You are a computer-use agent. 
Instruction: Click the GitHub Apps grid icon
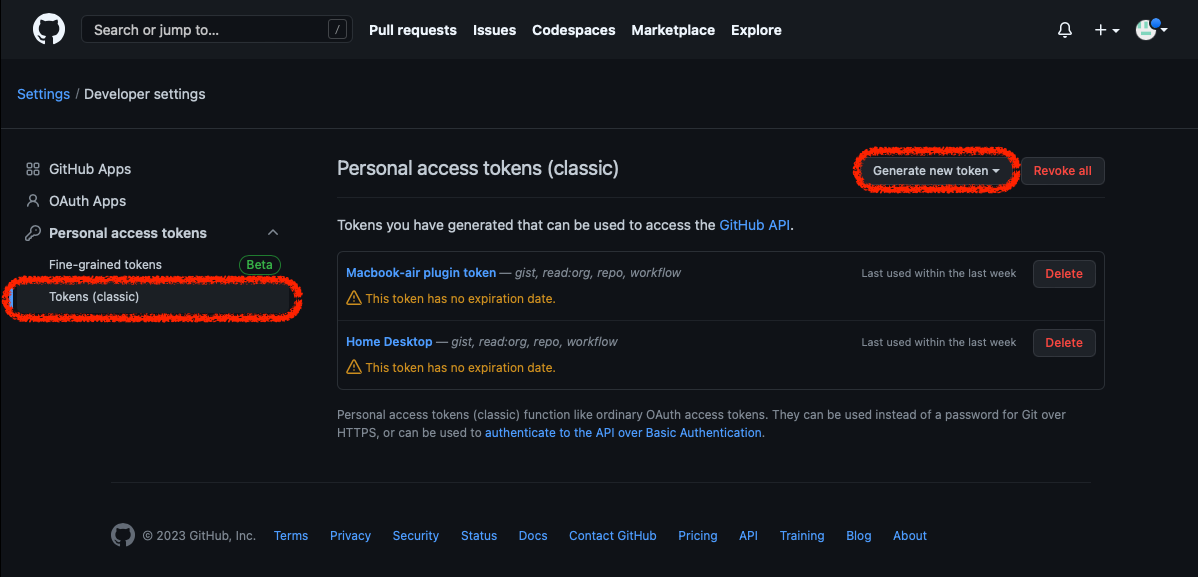pos(33,169)
